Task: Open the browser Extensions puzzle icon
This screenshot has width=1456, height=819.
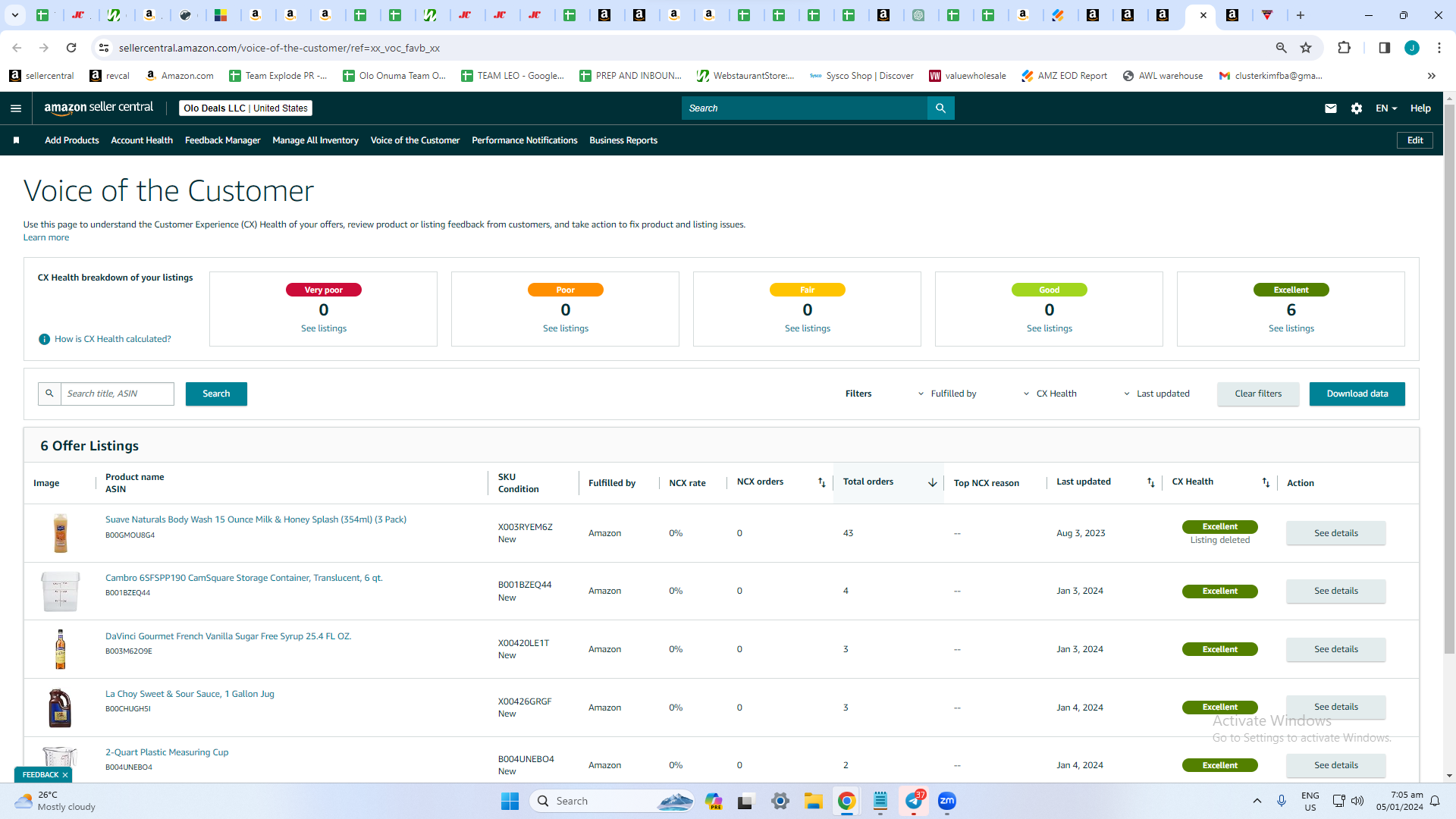Action: click(x=1344, y=48)
